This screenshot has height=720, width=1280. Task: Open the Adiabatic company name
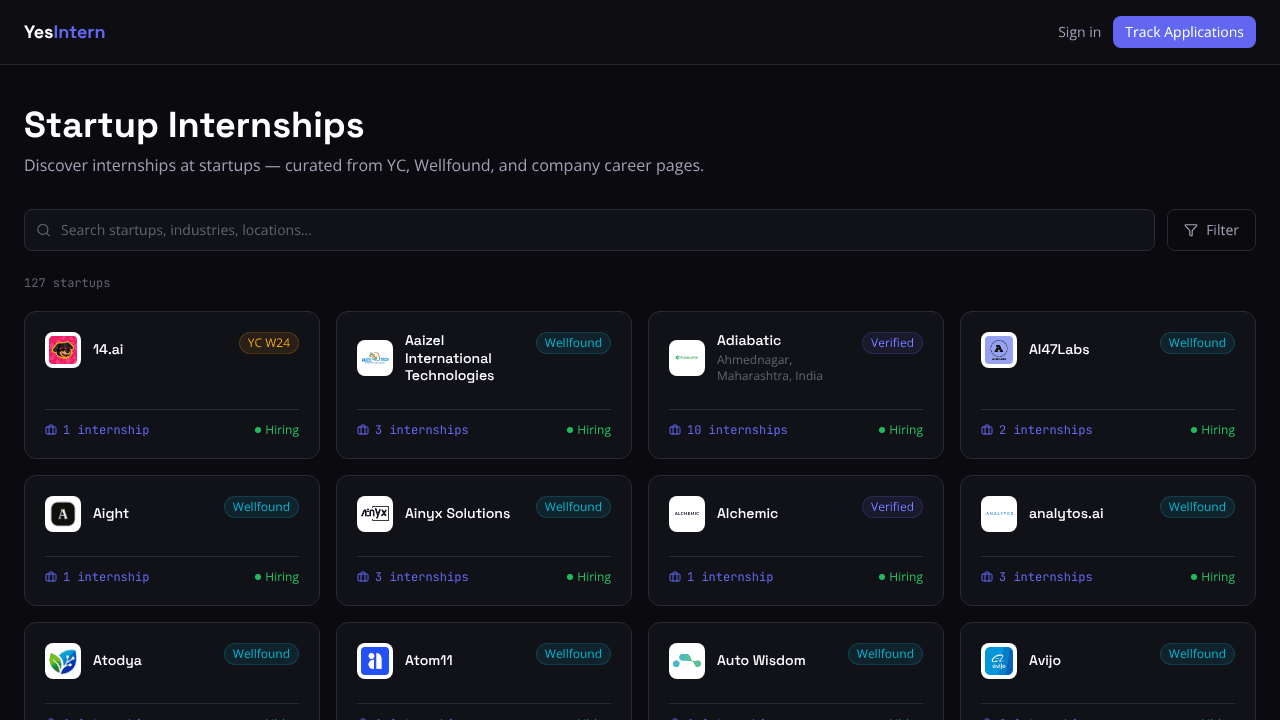coord(749,341)
